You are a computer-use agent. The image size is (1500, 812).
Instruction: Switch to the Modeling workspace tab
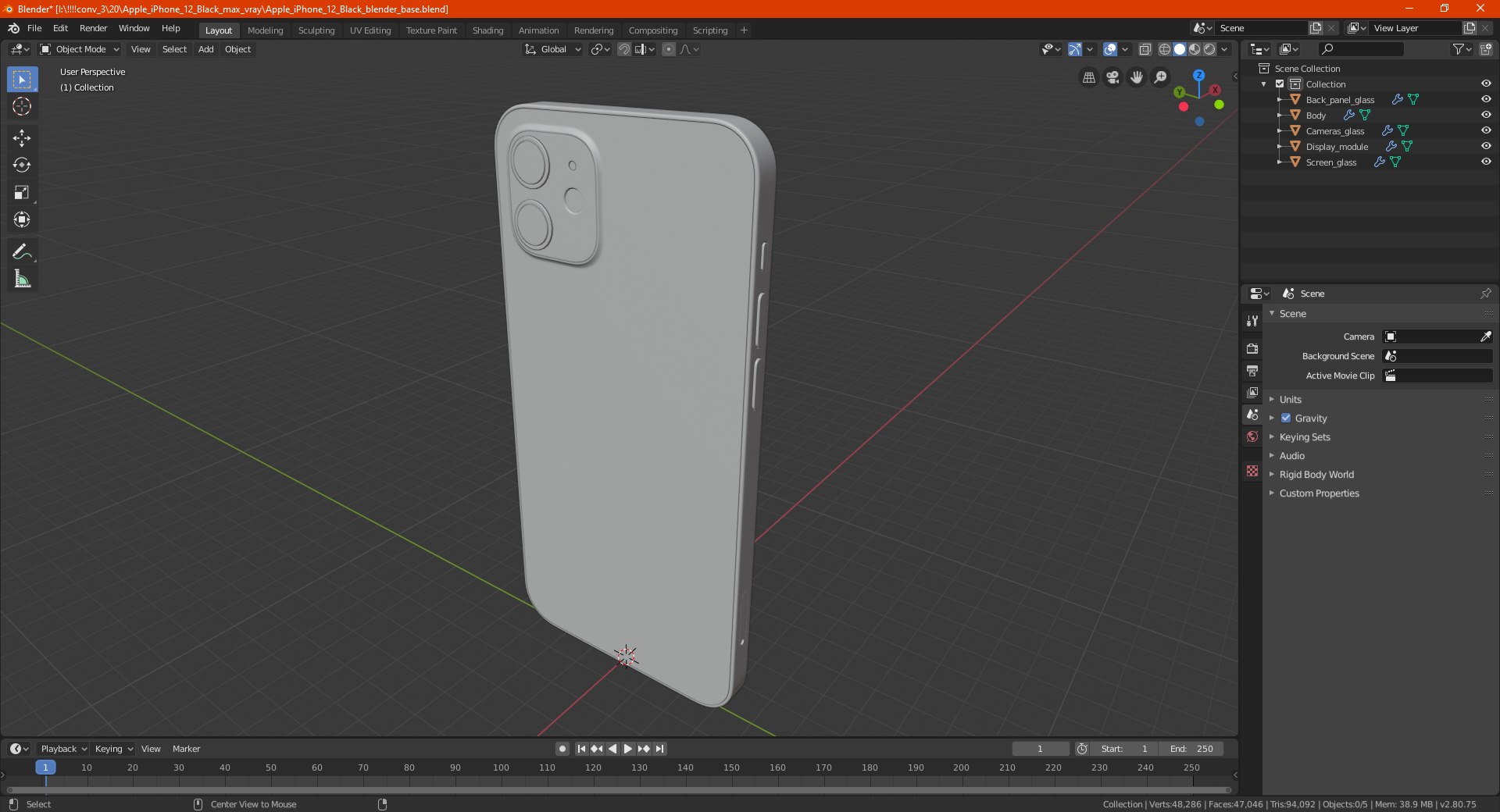tap(265, 30)
